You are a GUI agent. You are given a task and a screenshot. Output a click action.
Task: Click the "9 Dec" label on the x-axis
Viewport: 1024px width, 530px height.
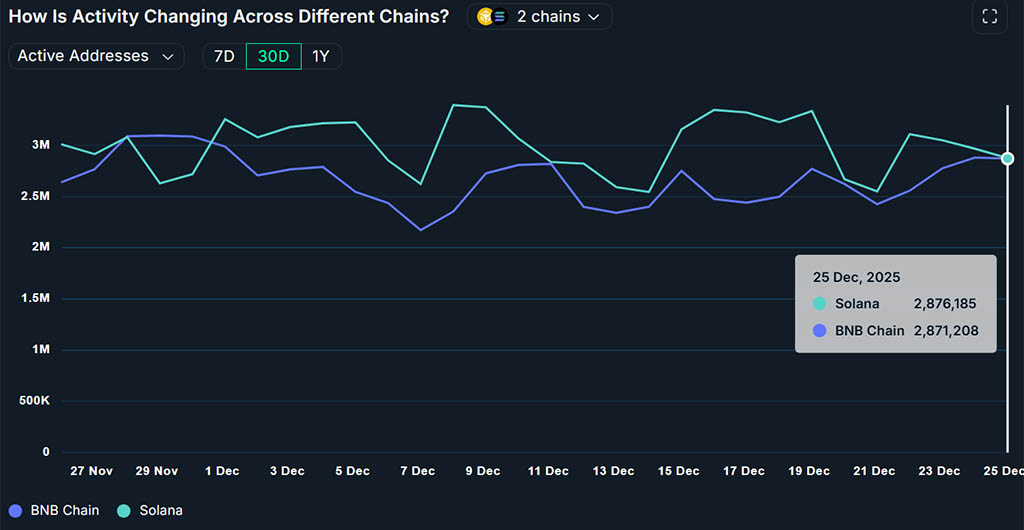coord(482,471)
